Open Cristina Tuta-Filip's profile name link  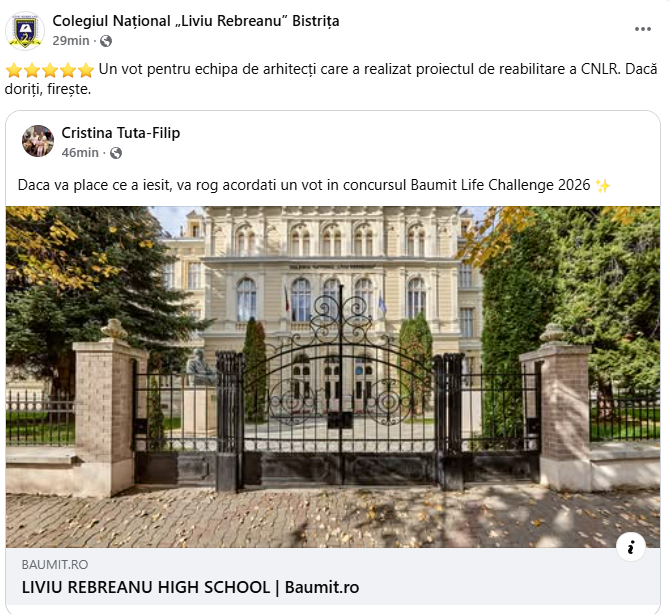pyautogui.click(x=120, y=133)
